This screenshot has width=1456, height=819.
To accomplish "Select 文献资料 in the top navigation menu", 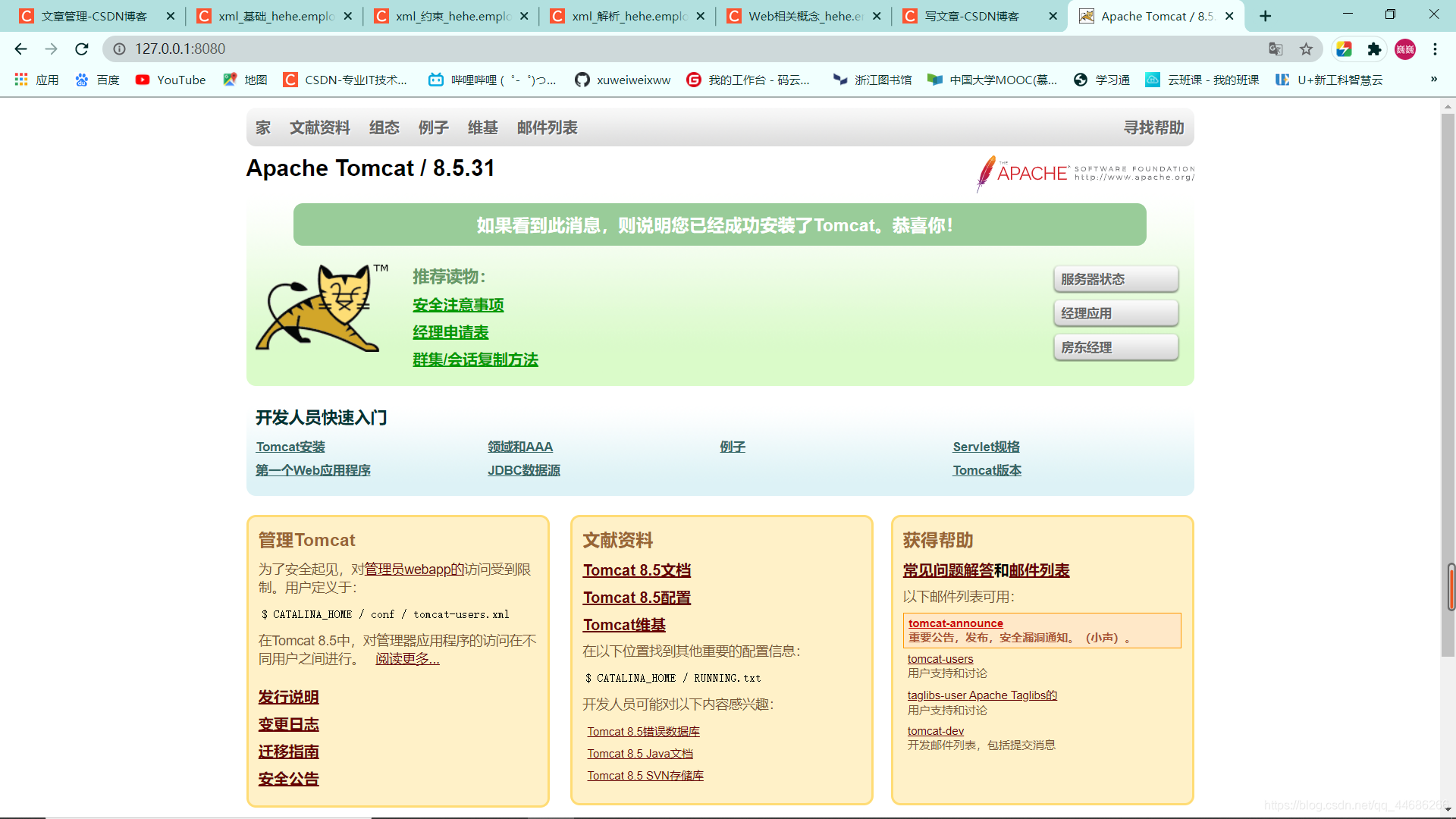I will (319, 127).
